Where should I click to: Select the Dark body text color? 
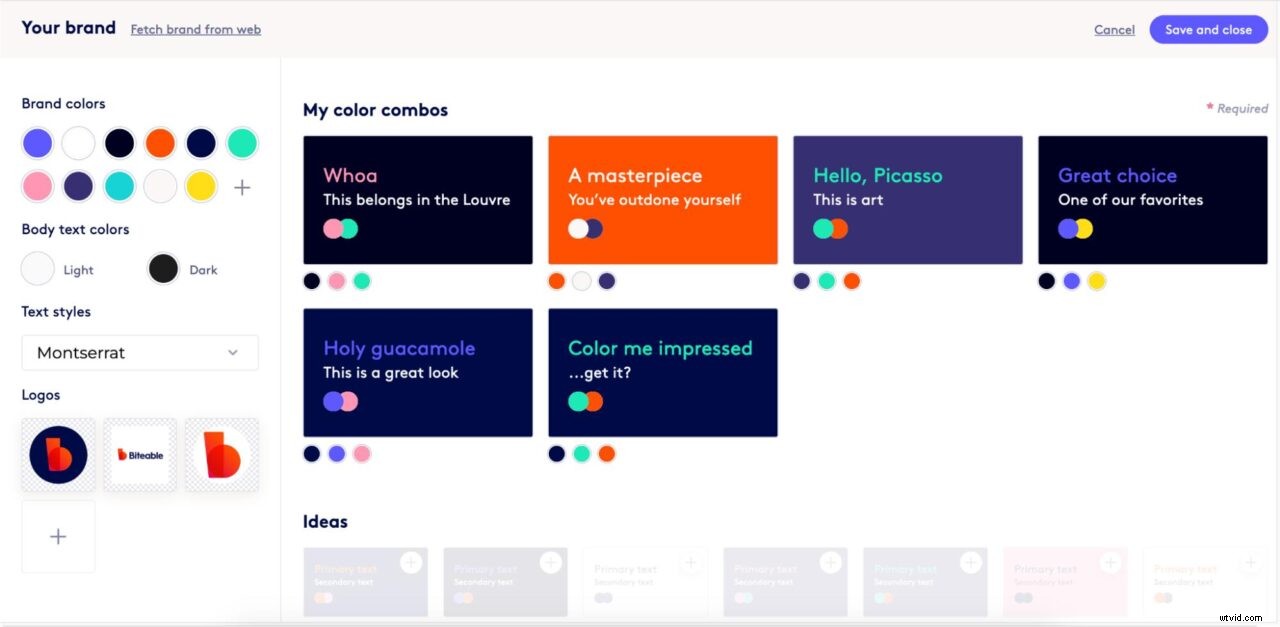tap(163, 268)
